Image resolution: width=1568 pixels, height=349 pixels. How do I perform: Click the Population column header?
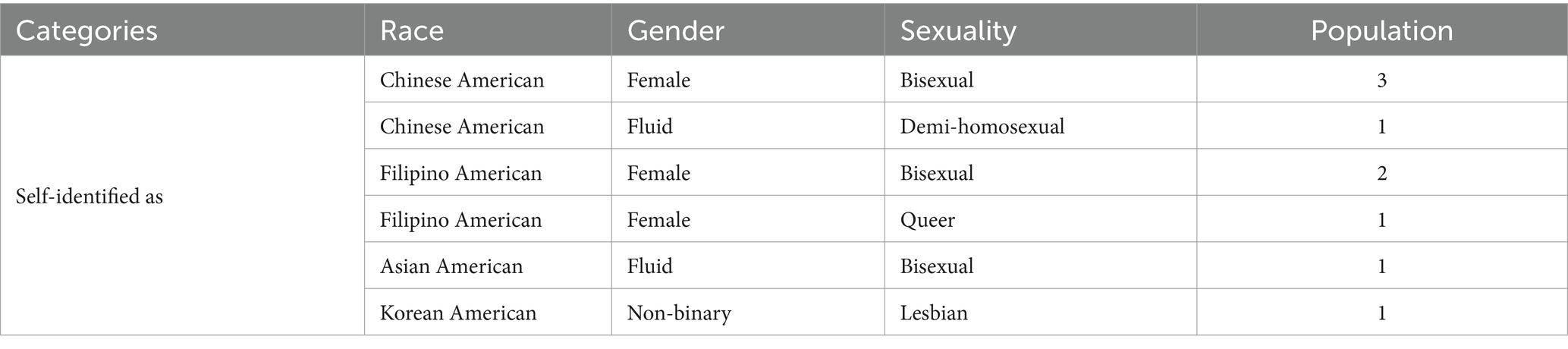click(1382, 31)
